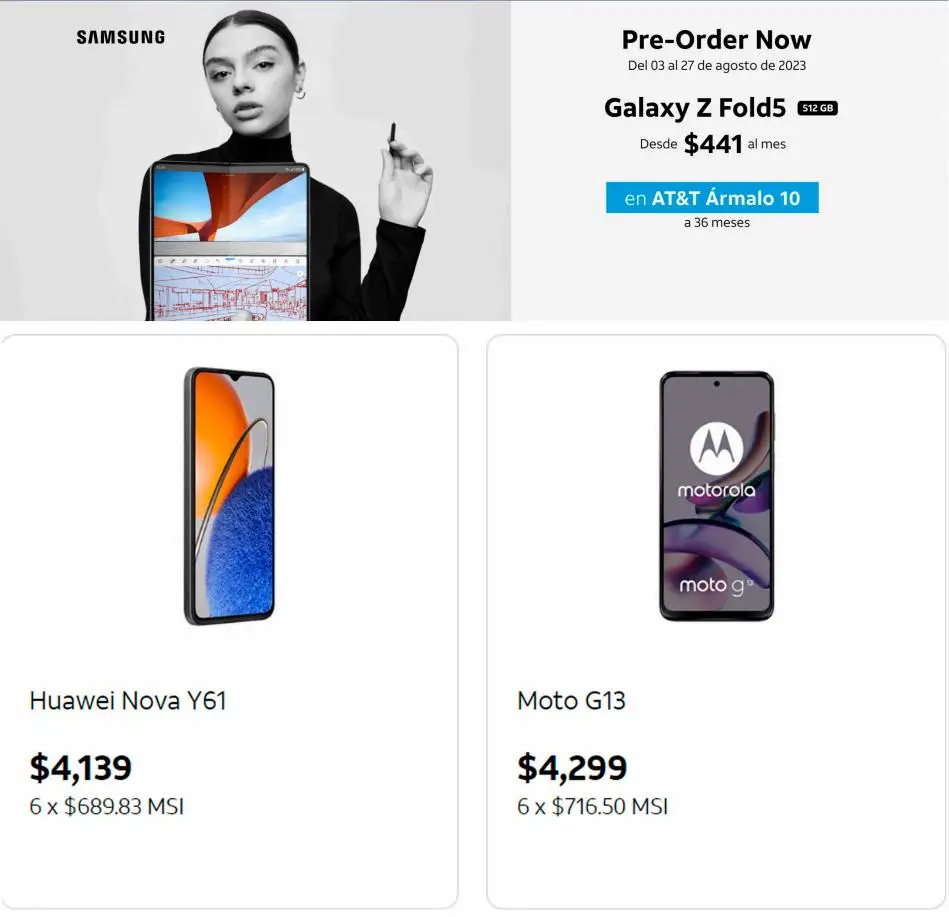The width and height of the screenshot is (949, 917).
Task: Click the Samsung logo in banner
Action: point(120,38)
